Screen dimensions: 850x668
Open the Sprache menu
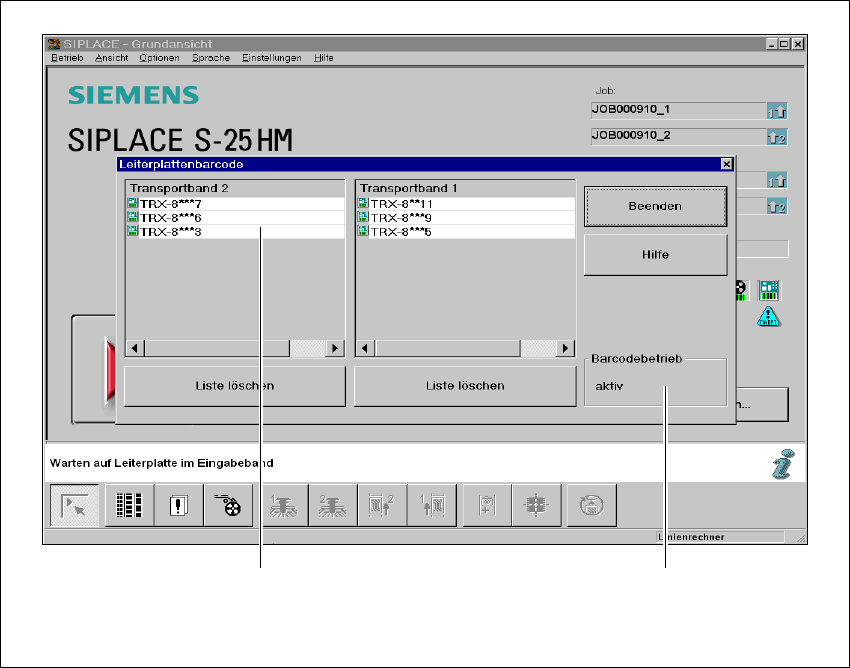211,58
